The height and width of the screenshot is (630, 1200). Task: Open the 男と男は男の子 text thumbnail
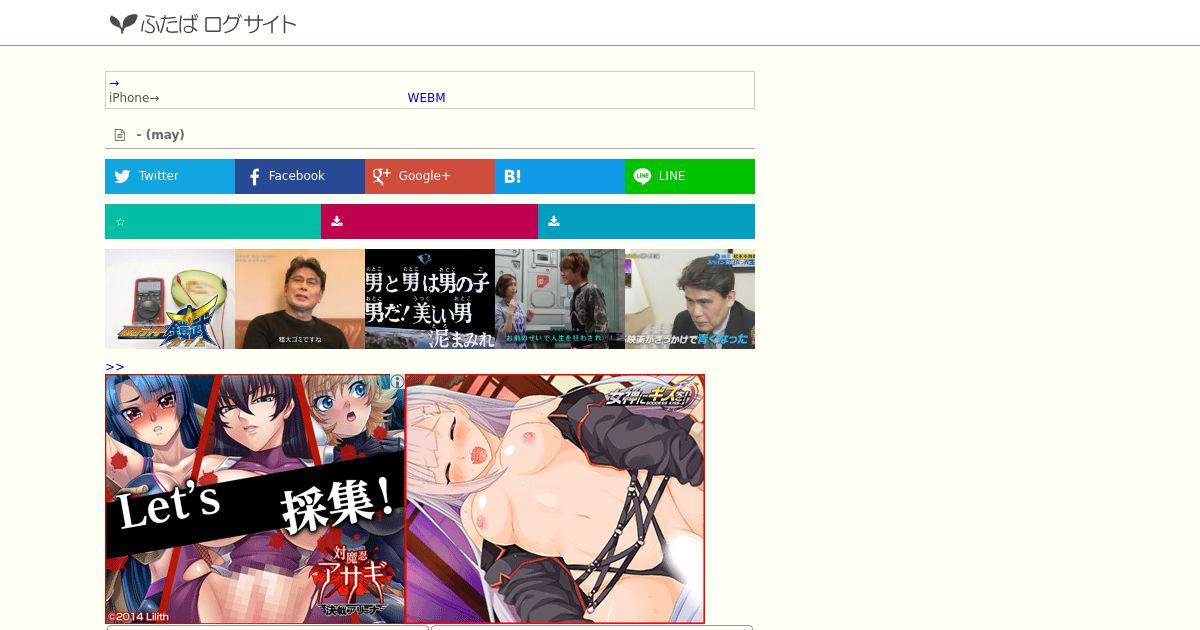pyautogui.click(x=430, y=299)
